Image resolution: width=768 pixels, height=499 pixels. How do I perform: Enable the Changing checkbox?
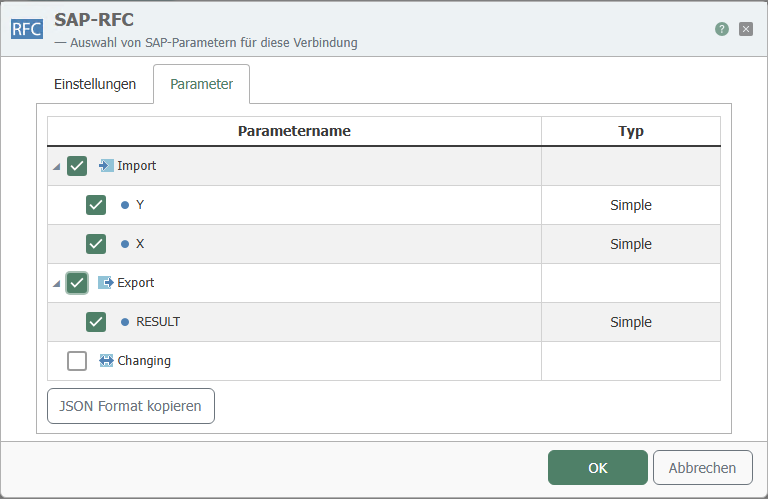(x=77, y=361)
